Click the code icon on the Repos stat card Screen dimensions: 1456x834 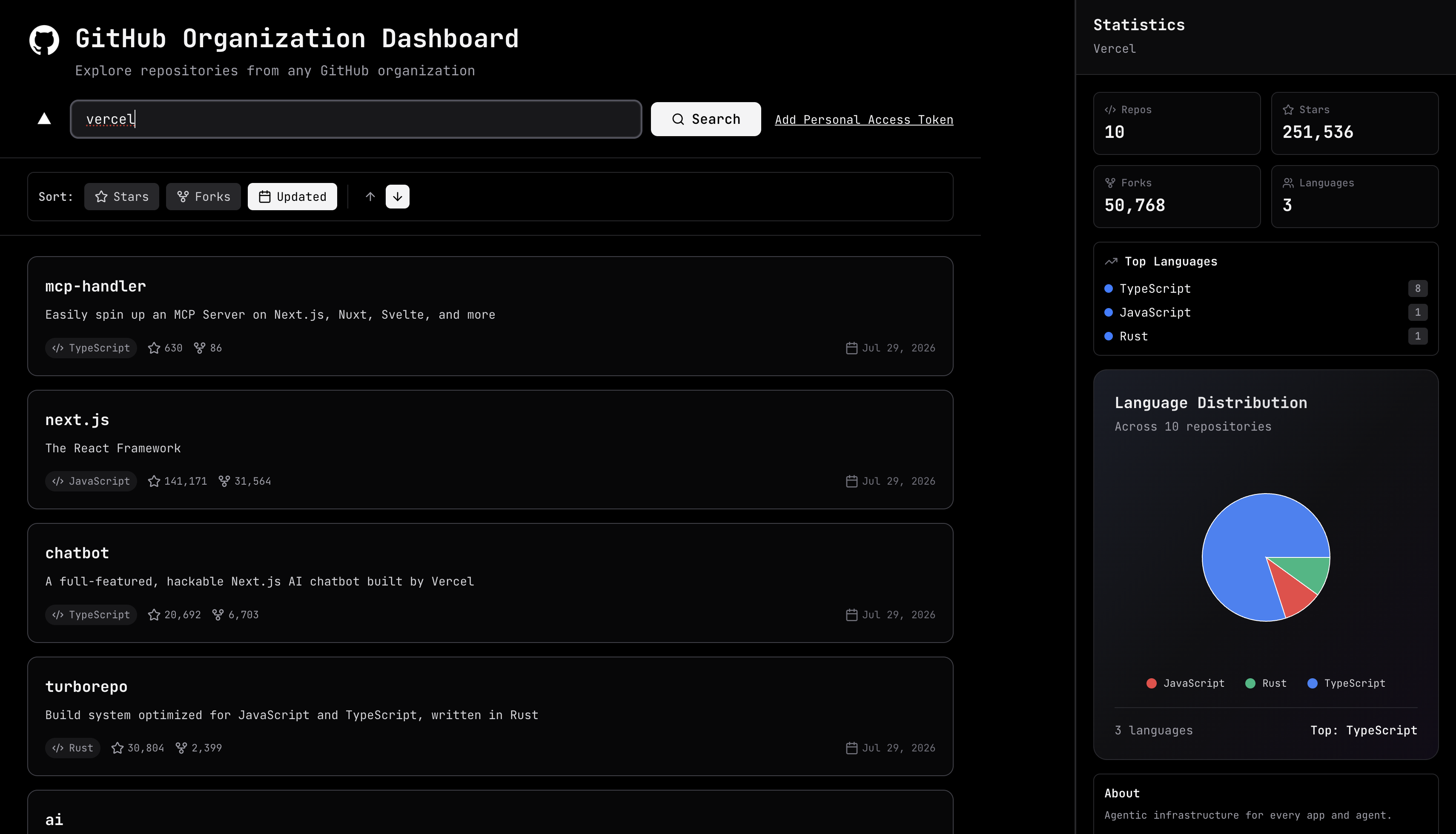(1110, 109)
